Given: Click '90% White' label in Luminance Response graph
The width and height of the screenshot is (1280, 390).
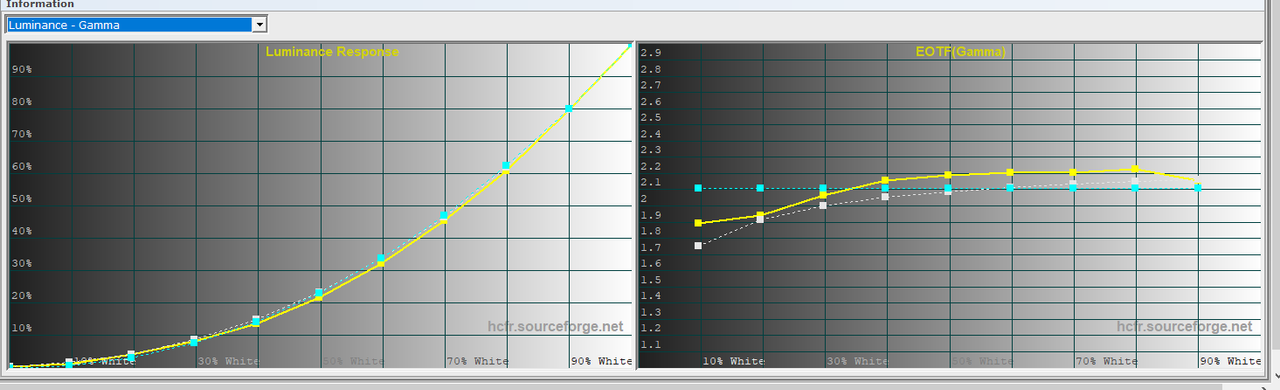Looking at the screenshot, I should 602,361.
